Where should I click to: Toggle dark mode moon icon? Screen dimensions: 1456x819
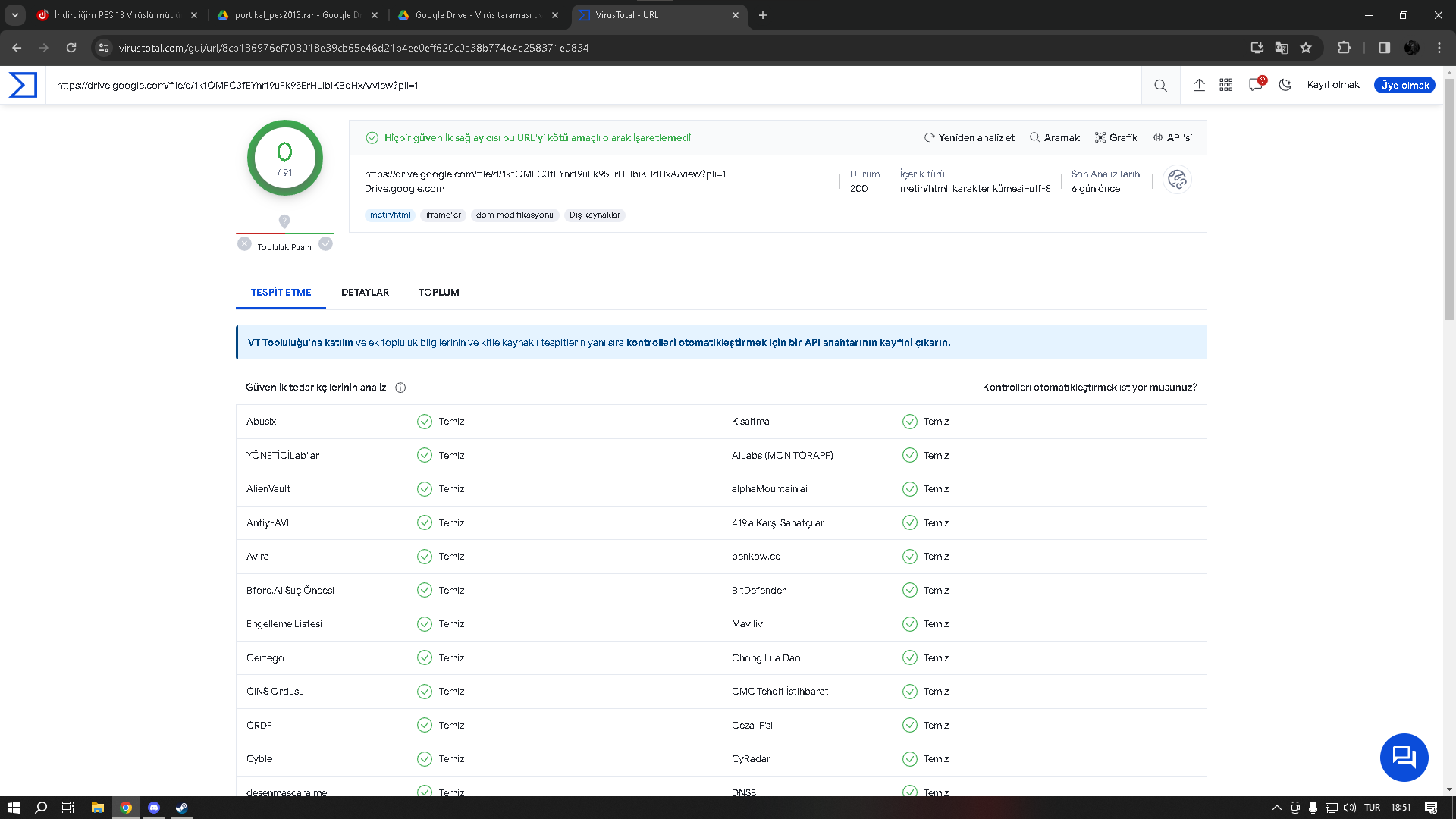(1285, 85)
